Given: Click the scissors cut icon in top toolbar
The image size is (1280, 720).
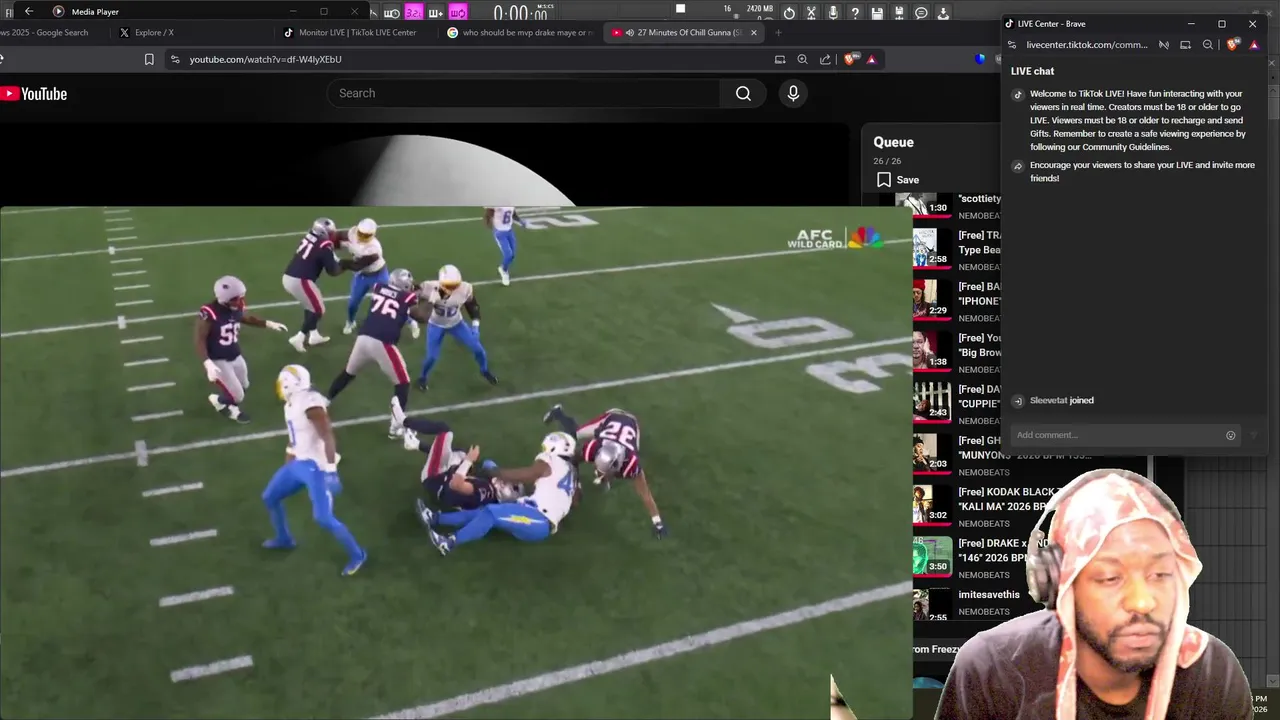Looking at the screenshot, I should (x=811, y=13).
